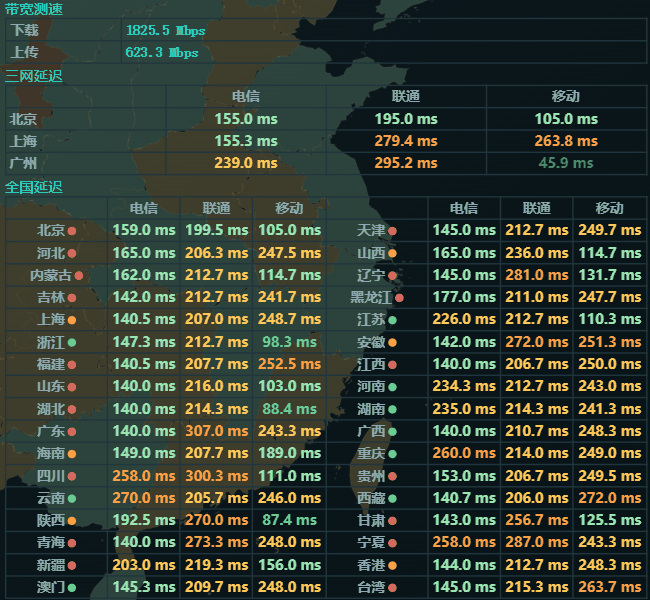The image size is (650, 600).
Task: Click the 300.3 ms 四川 联通 value
Action: pos(216,476)
